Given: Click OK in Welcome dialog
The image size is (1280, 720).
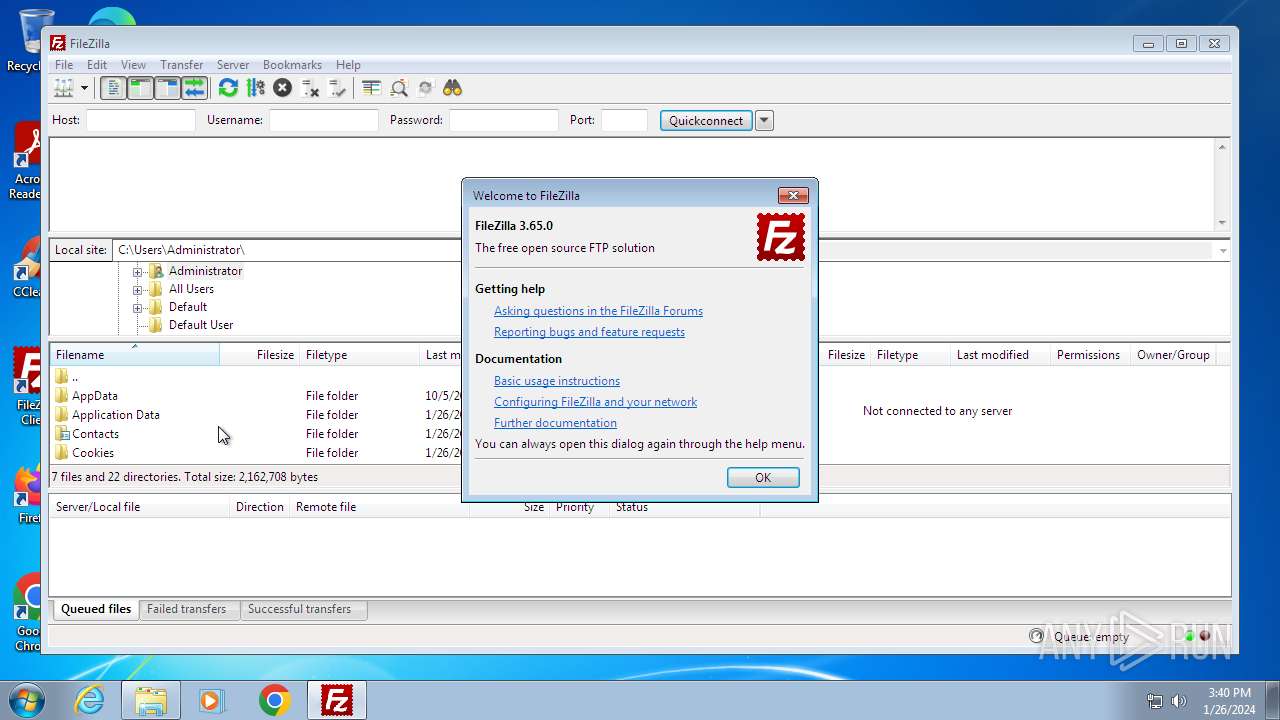Looking at the screenshot, I should pyautogui.click(x=763, y=478).
